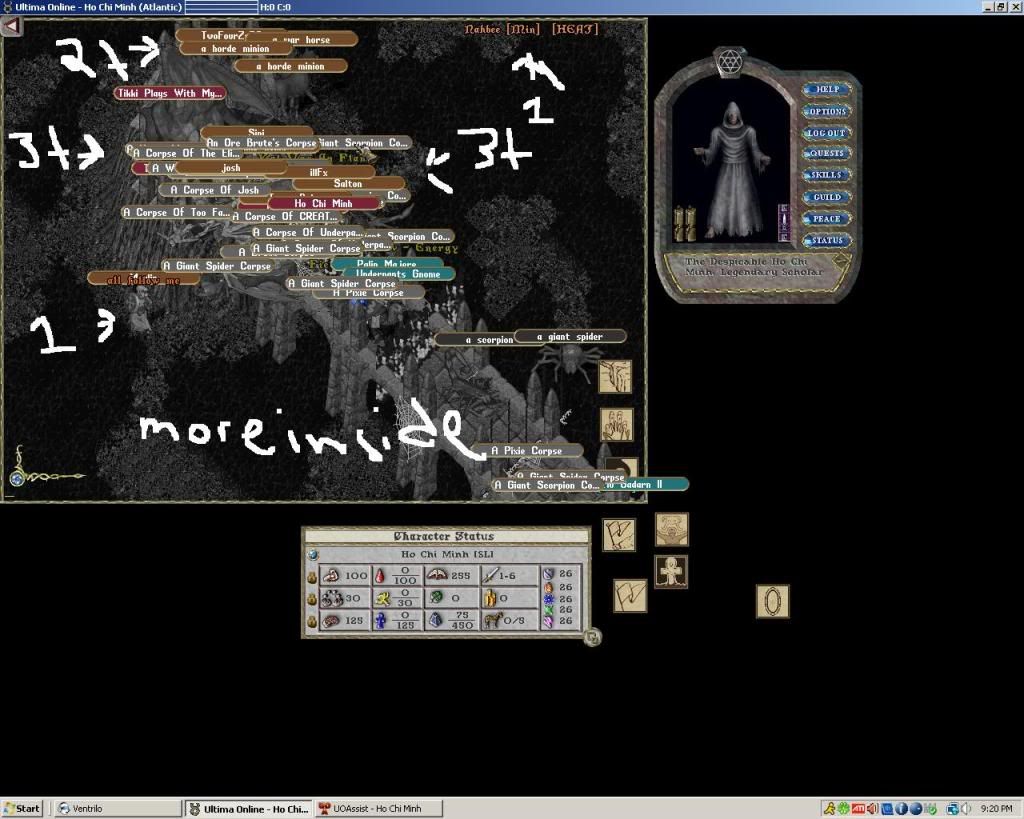The width and height of the screenshot is (1024, 819).
Task: Click the two hands spell macro icon
Action: pos(616,425)
